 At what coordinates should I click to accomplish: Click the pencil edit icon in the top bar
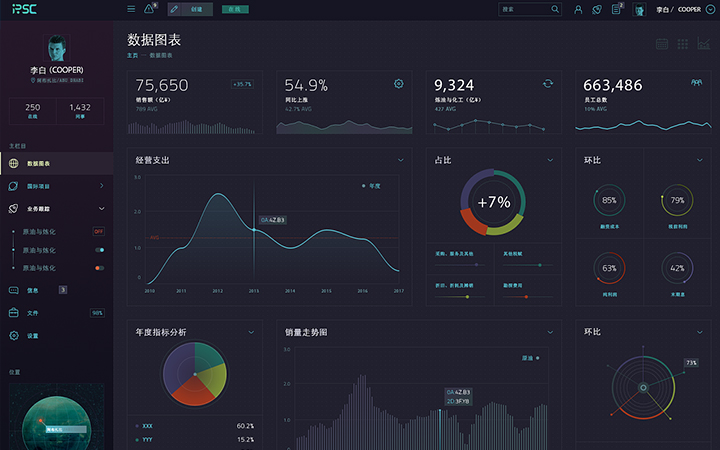(x=174, y=9)
